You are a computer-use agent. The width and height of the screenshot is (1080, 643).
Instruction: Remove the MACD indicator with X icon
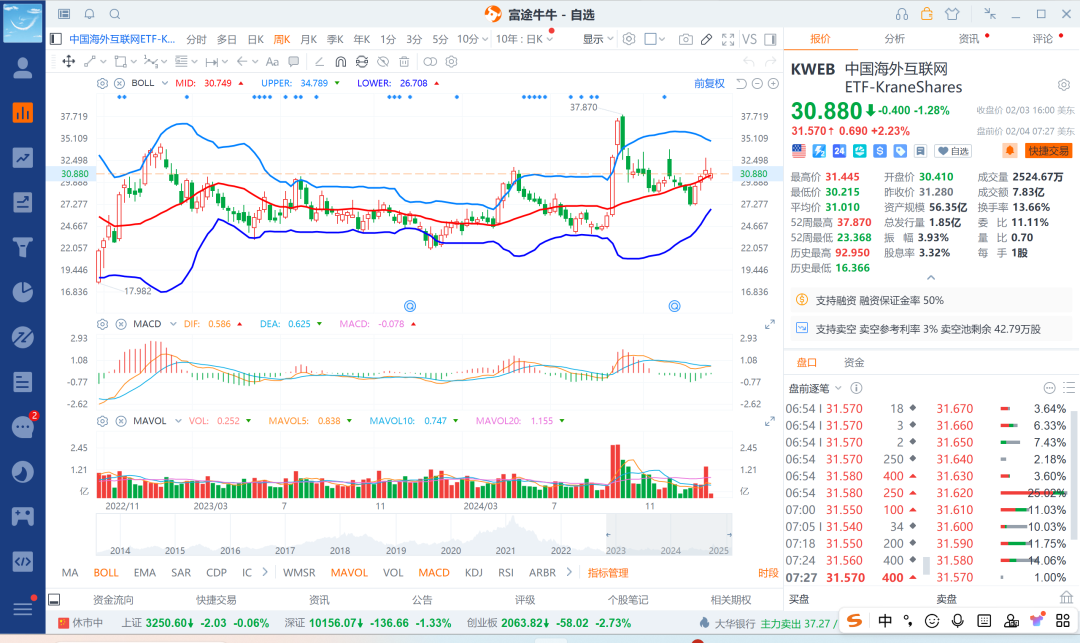pyautogui.click(x=121, y=324)
